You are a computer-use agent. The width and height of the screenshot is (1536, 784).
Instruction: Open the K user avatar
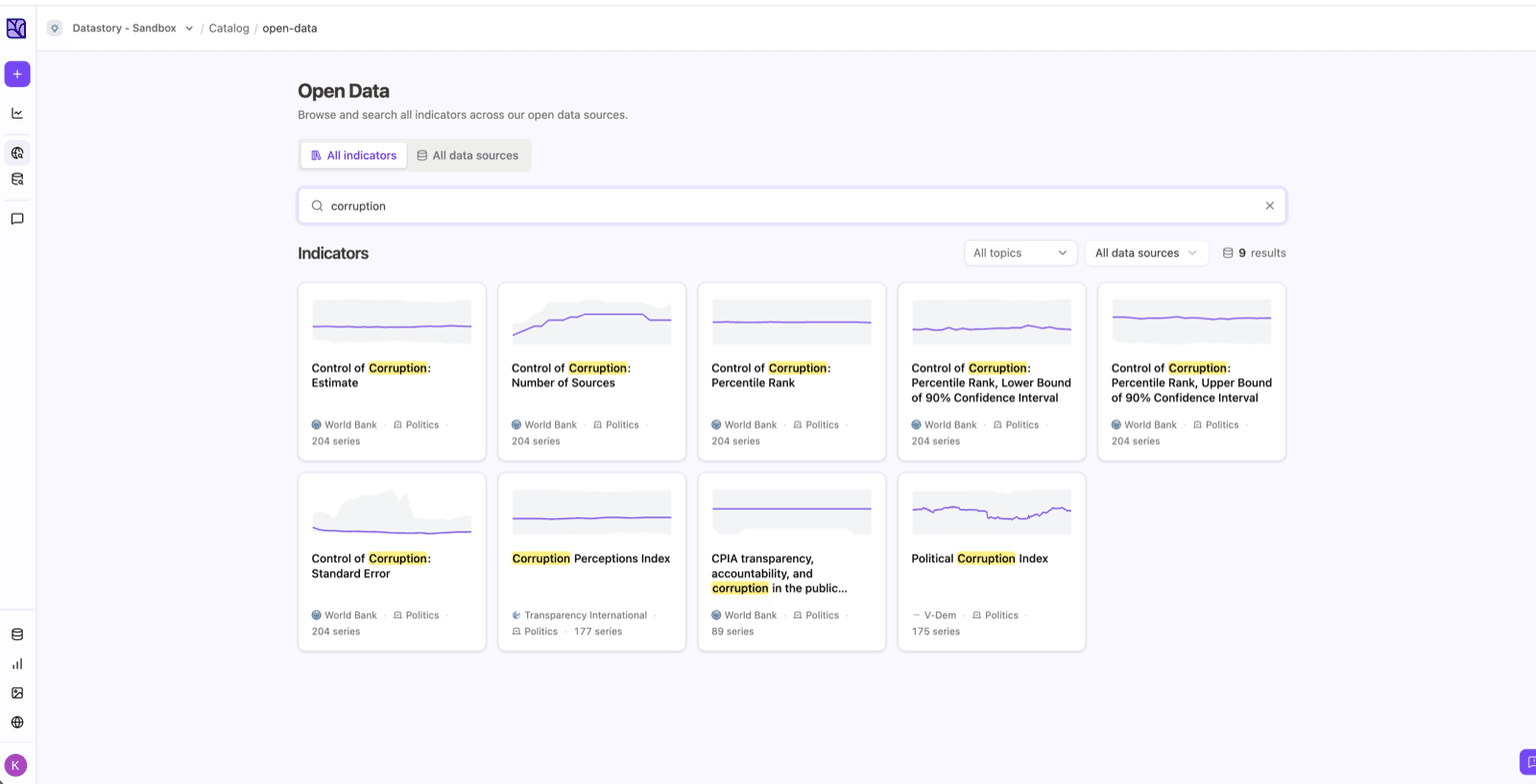click(x=16, y=765)
